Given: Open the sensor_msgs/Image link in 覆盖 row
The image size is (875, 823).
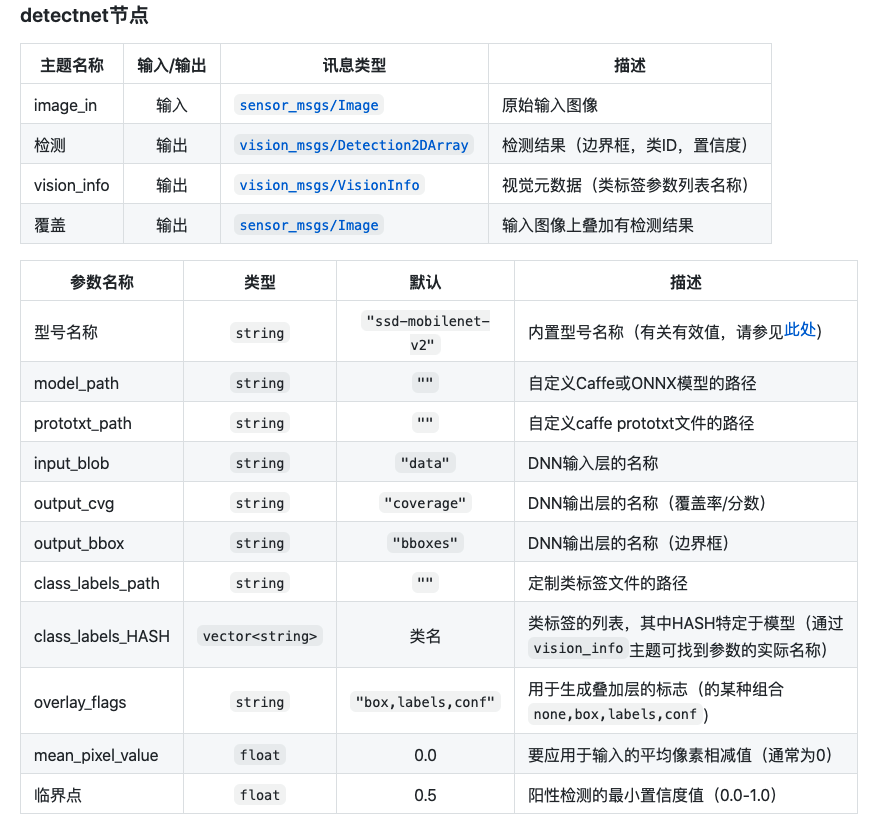Looking at the screenshot, I should pyautogui.click(x=309, y=225).
